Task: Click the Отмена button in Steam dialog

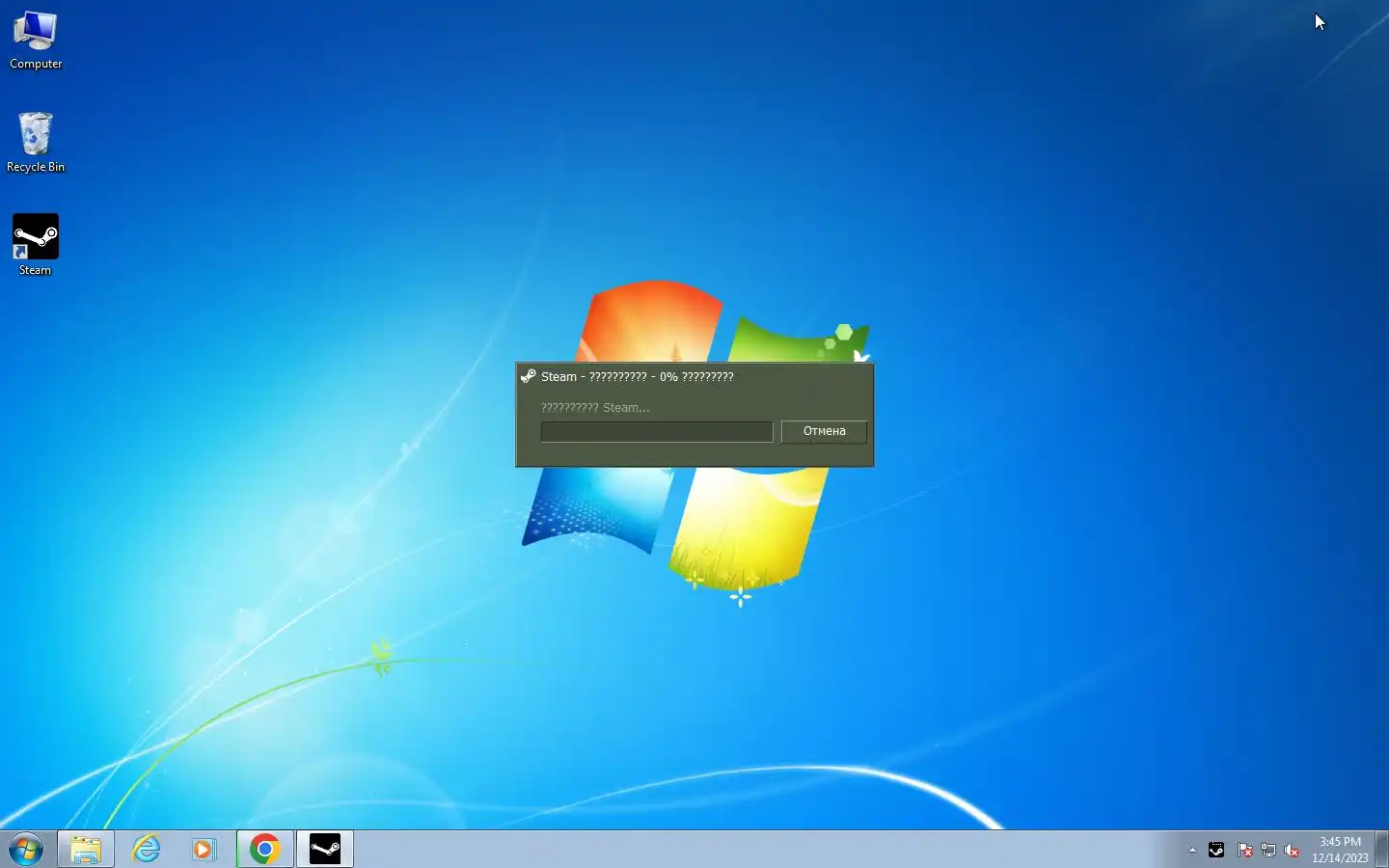Action: pos(824,431)
